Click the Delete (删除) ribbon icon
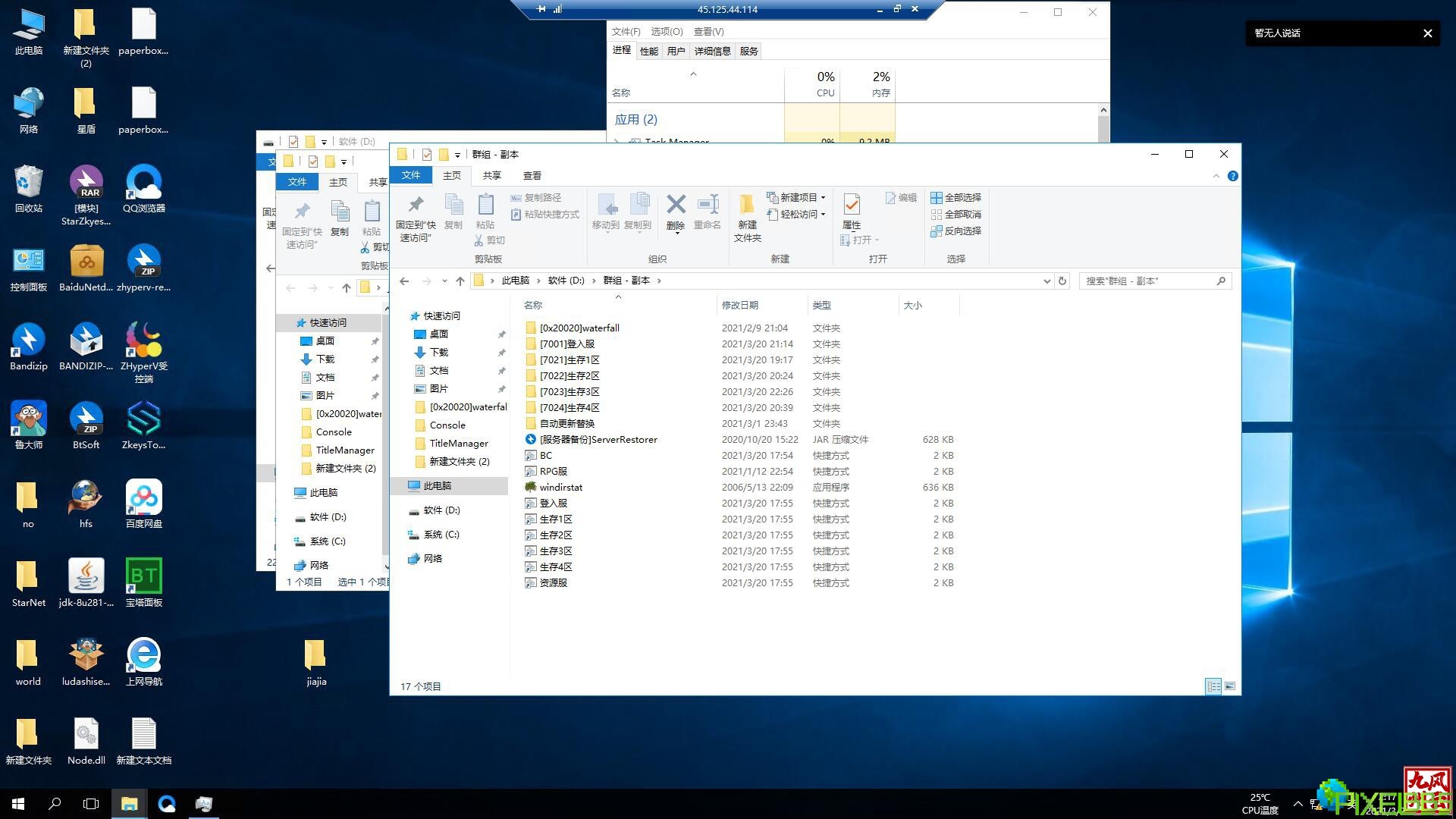 tap(676, 212)
